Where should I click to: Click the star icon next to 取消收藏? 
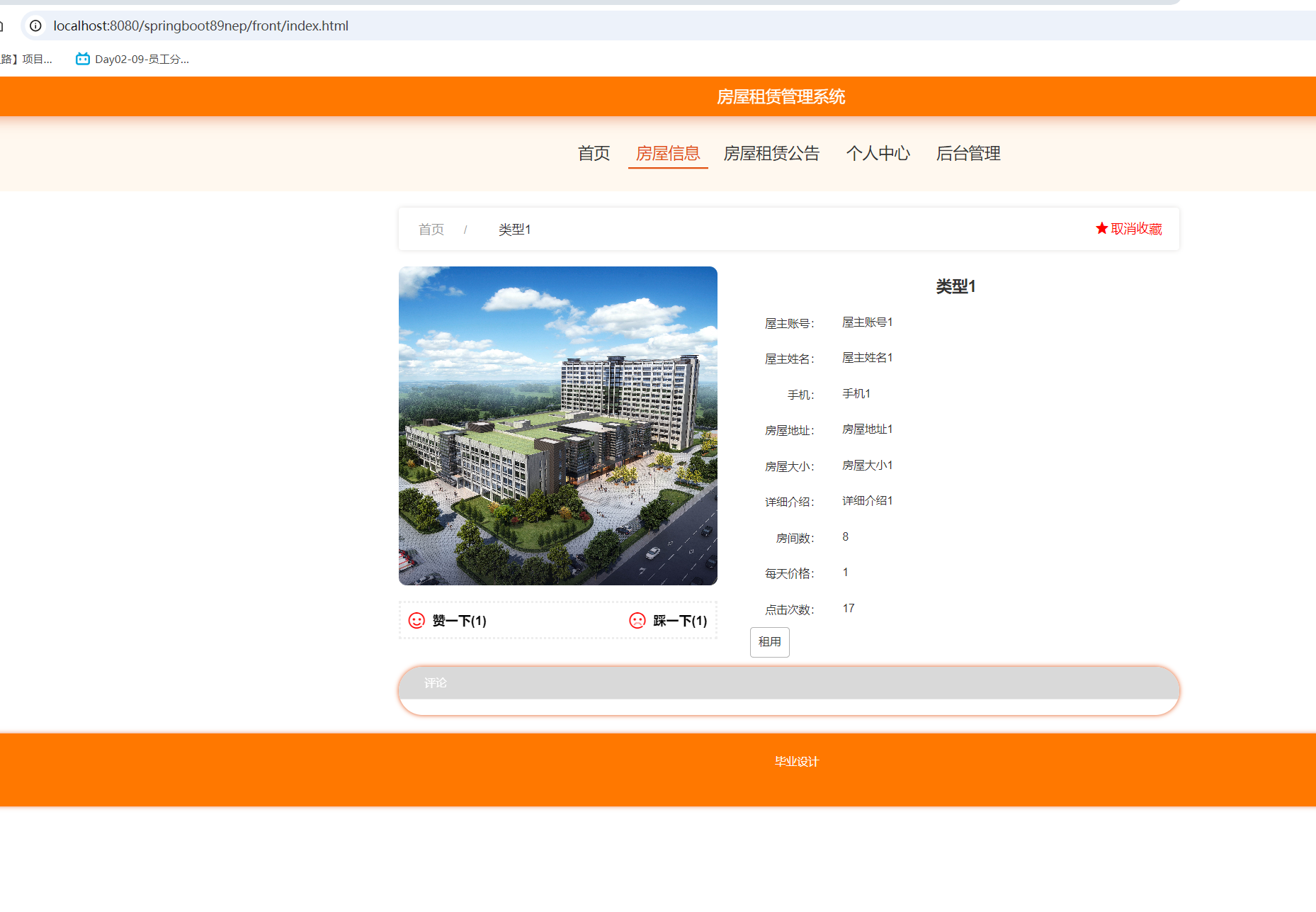1101,228
